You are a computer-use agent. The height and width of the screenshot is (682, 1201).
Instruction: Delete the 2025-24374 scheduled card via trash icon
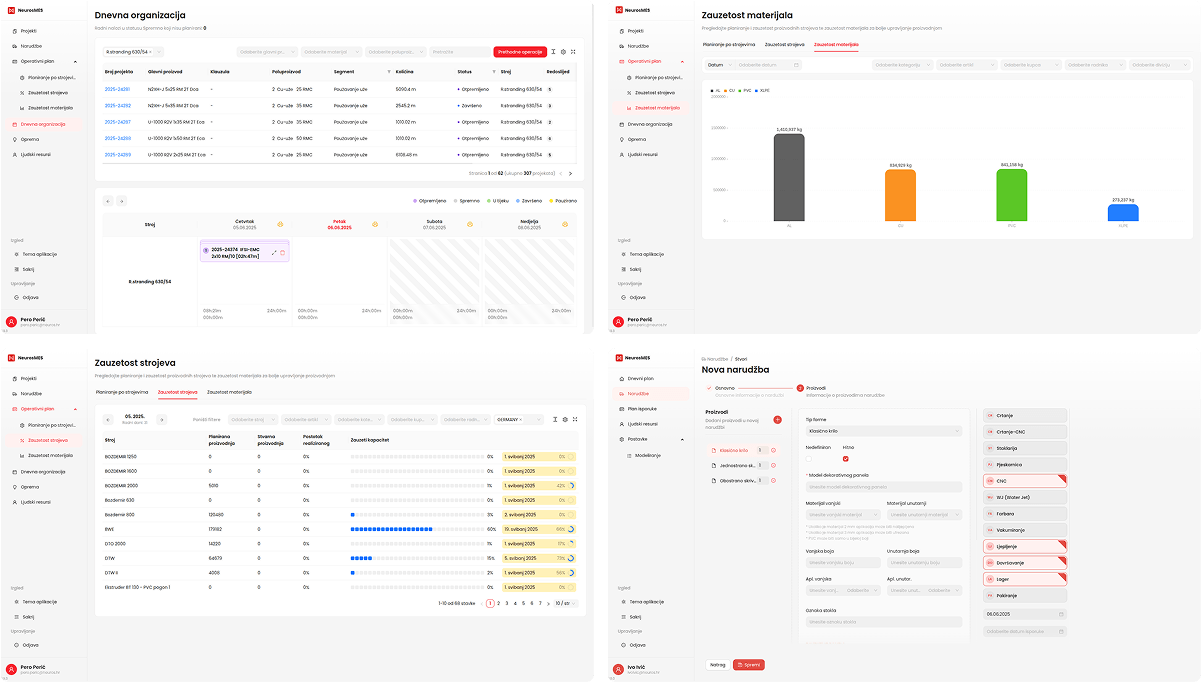point(282,253)
